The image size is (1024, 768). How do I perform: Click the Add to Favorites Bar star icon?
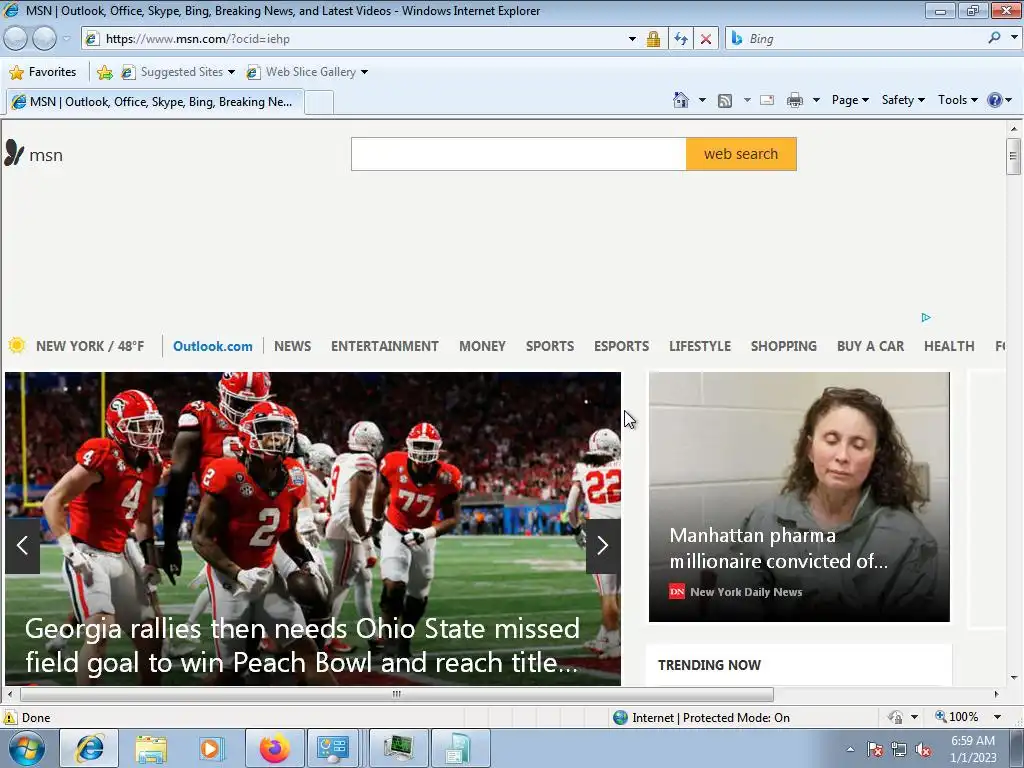coord(104,72)
